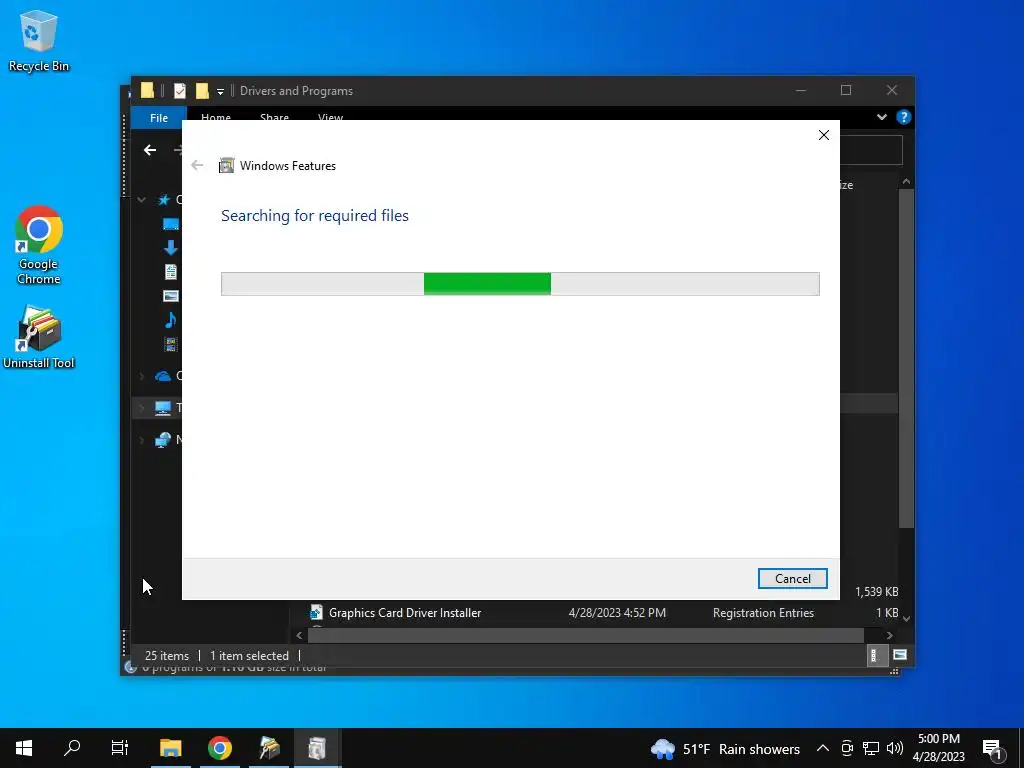Open network settings tray icon
1024x768 pixels.
point(871,748)
